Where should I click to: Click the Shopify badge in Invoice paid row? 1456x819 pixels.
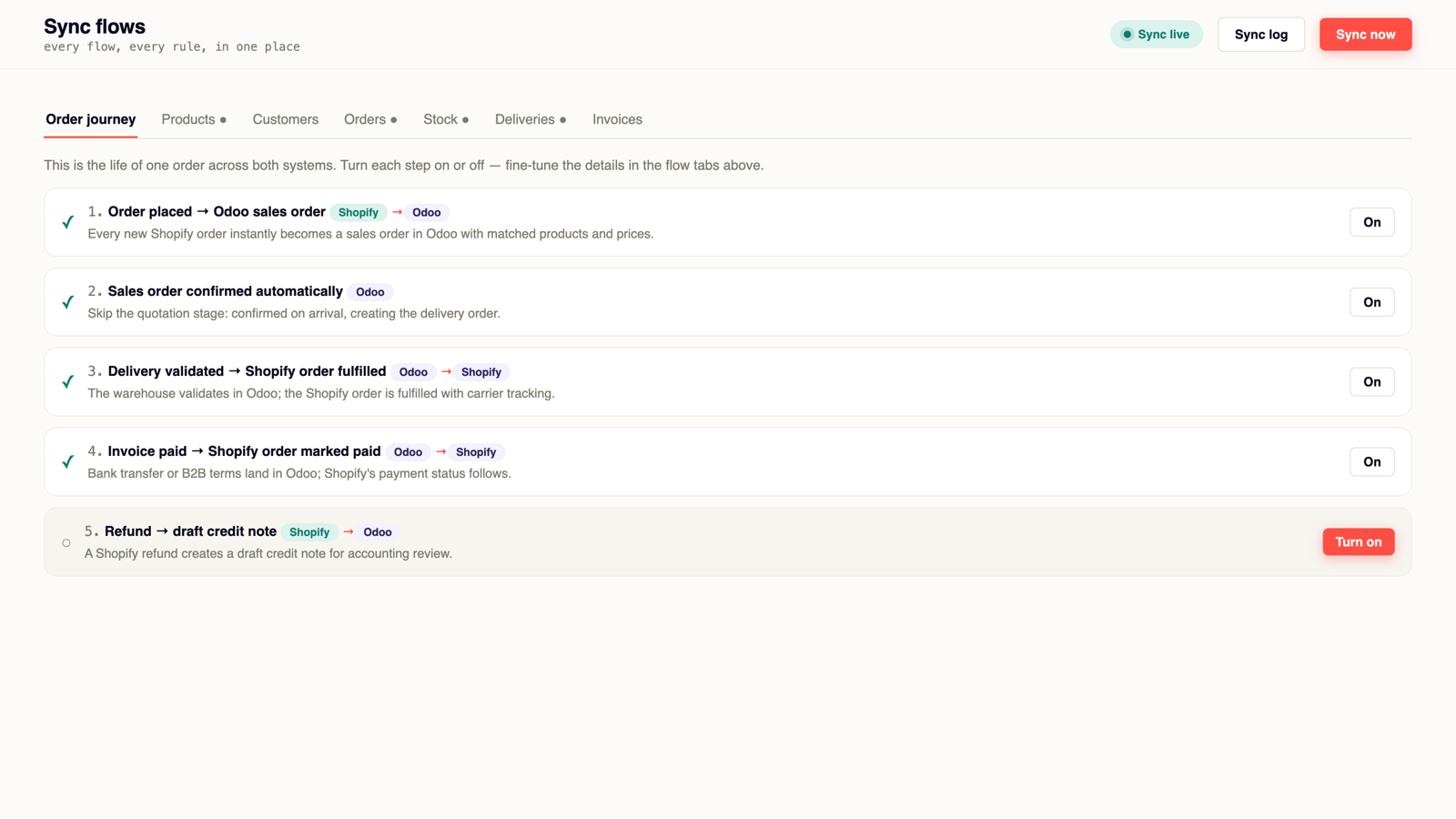pos(476,452)
